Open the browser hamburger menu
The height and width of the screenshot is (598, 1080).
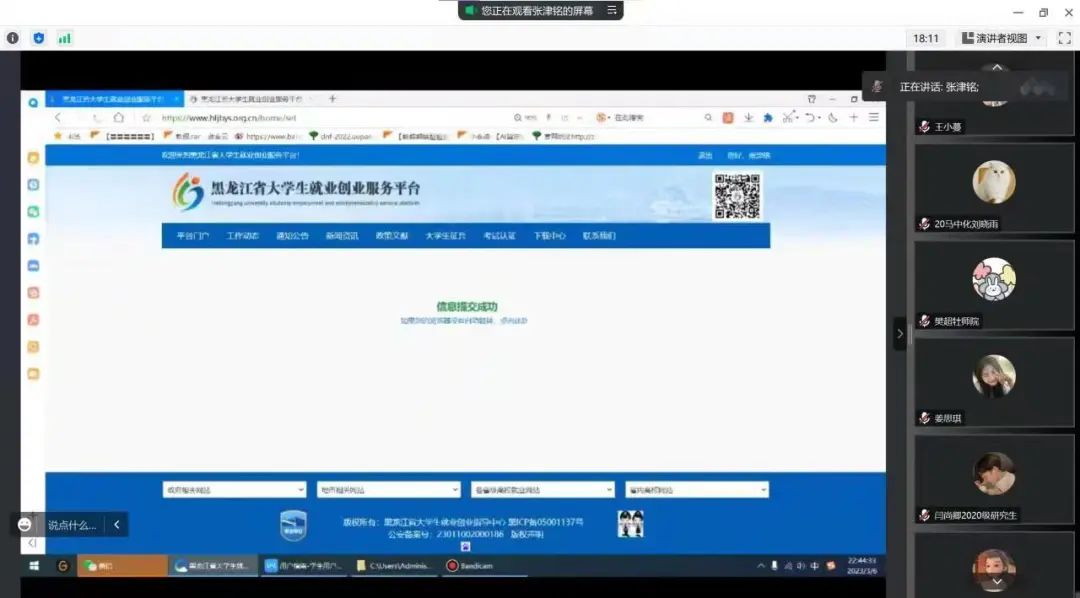click(873, 118)
